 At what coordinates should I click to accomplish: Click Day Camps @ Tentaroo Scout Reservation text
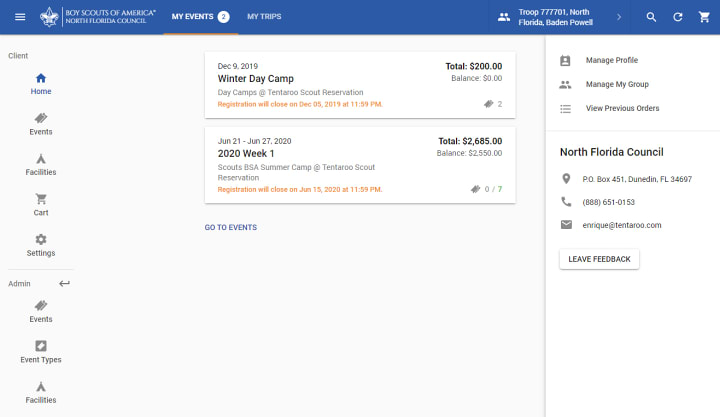click(290, 92)
